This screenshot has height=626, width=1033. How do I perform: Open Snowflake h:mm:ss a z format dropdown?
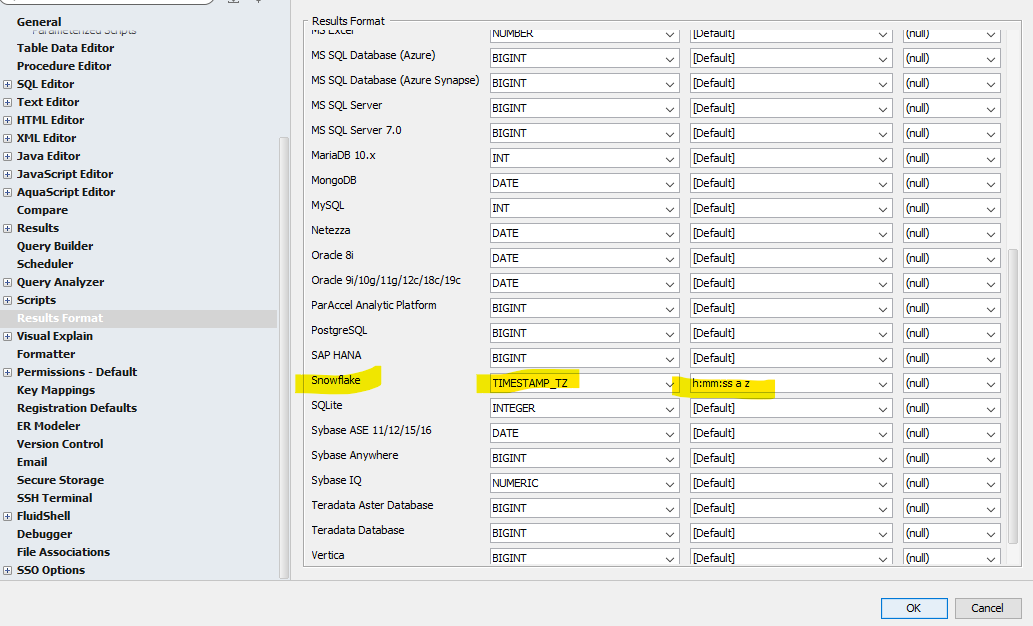pos(882,383)
